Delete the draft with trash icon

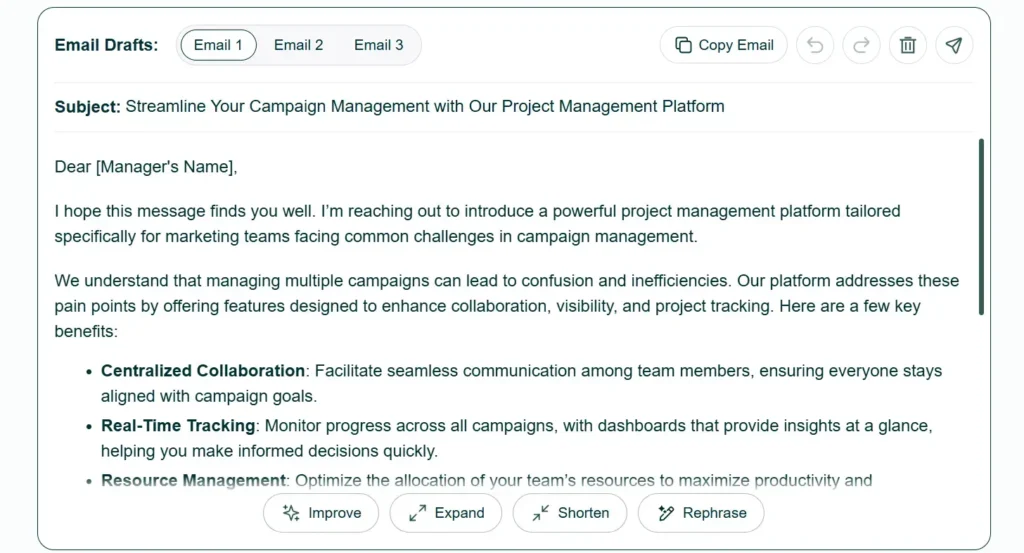coord(908,45)
